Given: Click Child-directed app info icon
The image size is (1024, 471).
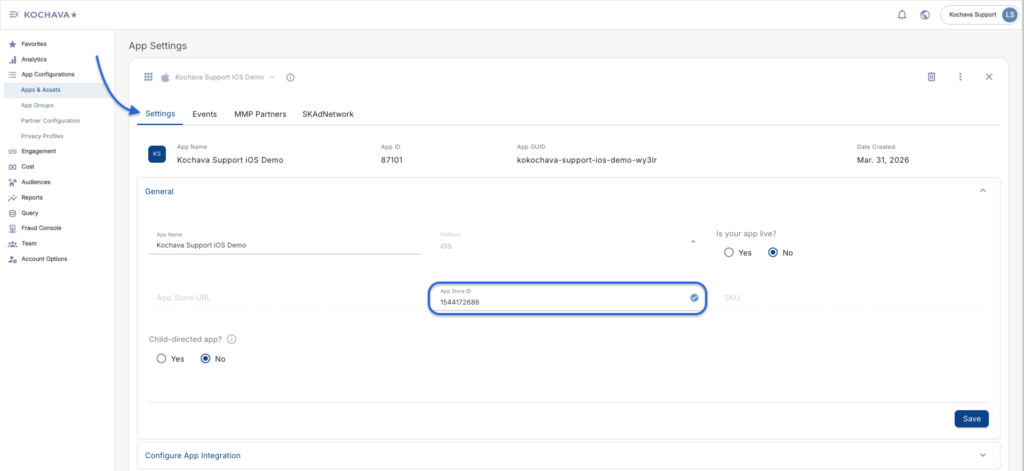Looking at the screenshot, I should tap(231, 340).
